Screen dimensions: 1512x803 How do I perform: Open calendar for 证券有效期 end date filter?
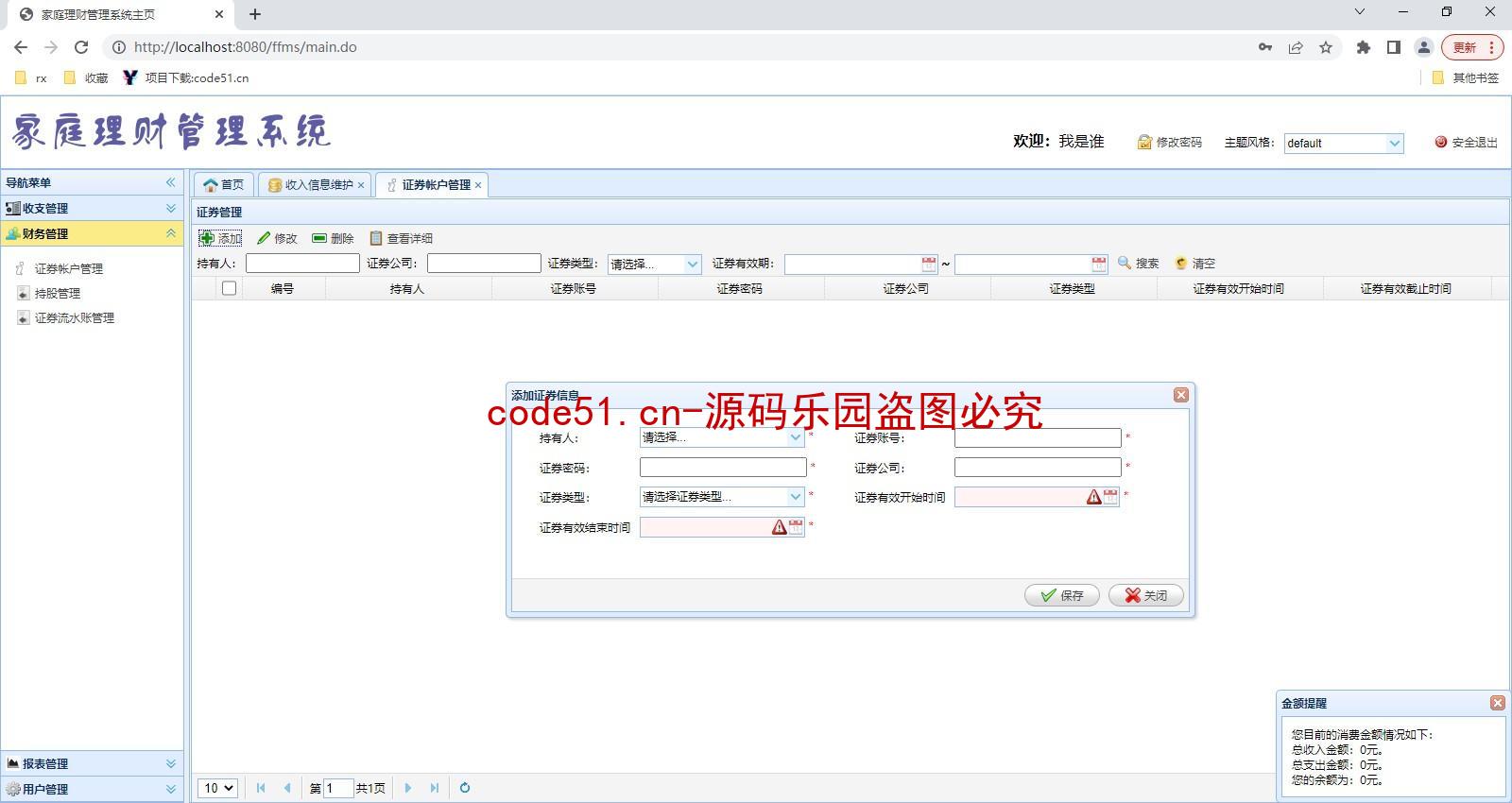tap(1099, 264)
